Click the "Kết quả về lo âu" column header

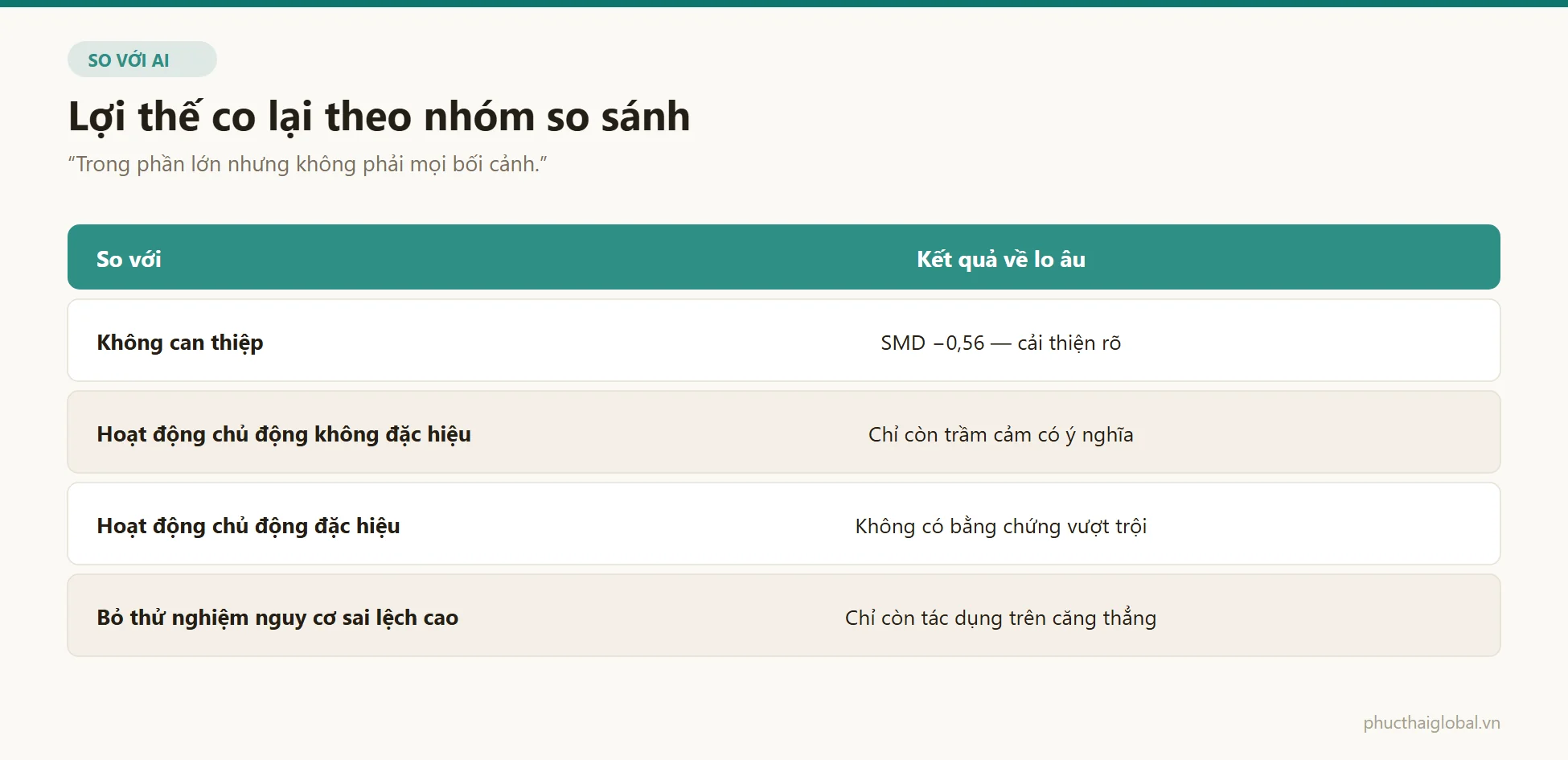point(1001,259)
